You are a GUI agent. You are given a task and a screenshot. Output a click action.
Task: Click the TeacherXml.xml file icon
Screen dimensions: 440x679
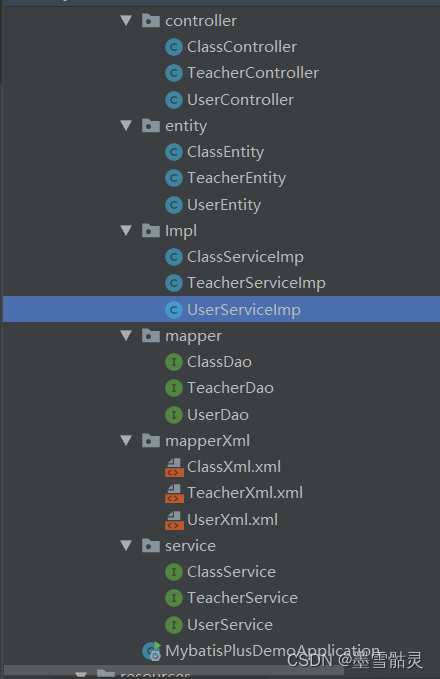pos(174,493)
